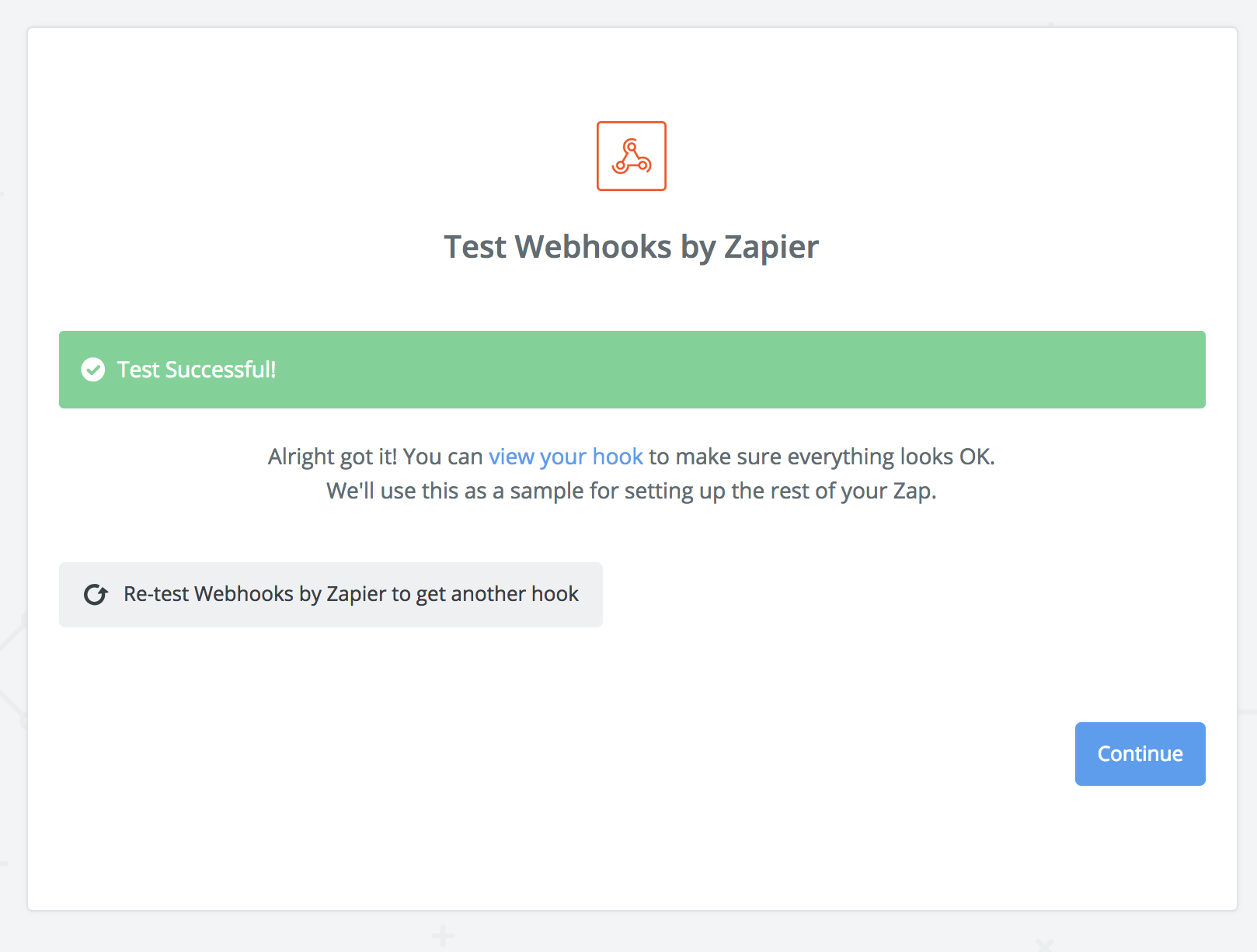Click the faint plus mark in background
1257x952 pixels.
tap(443, 936)
